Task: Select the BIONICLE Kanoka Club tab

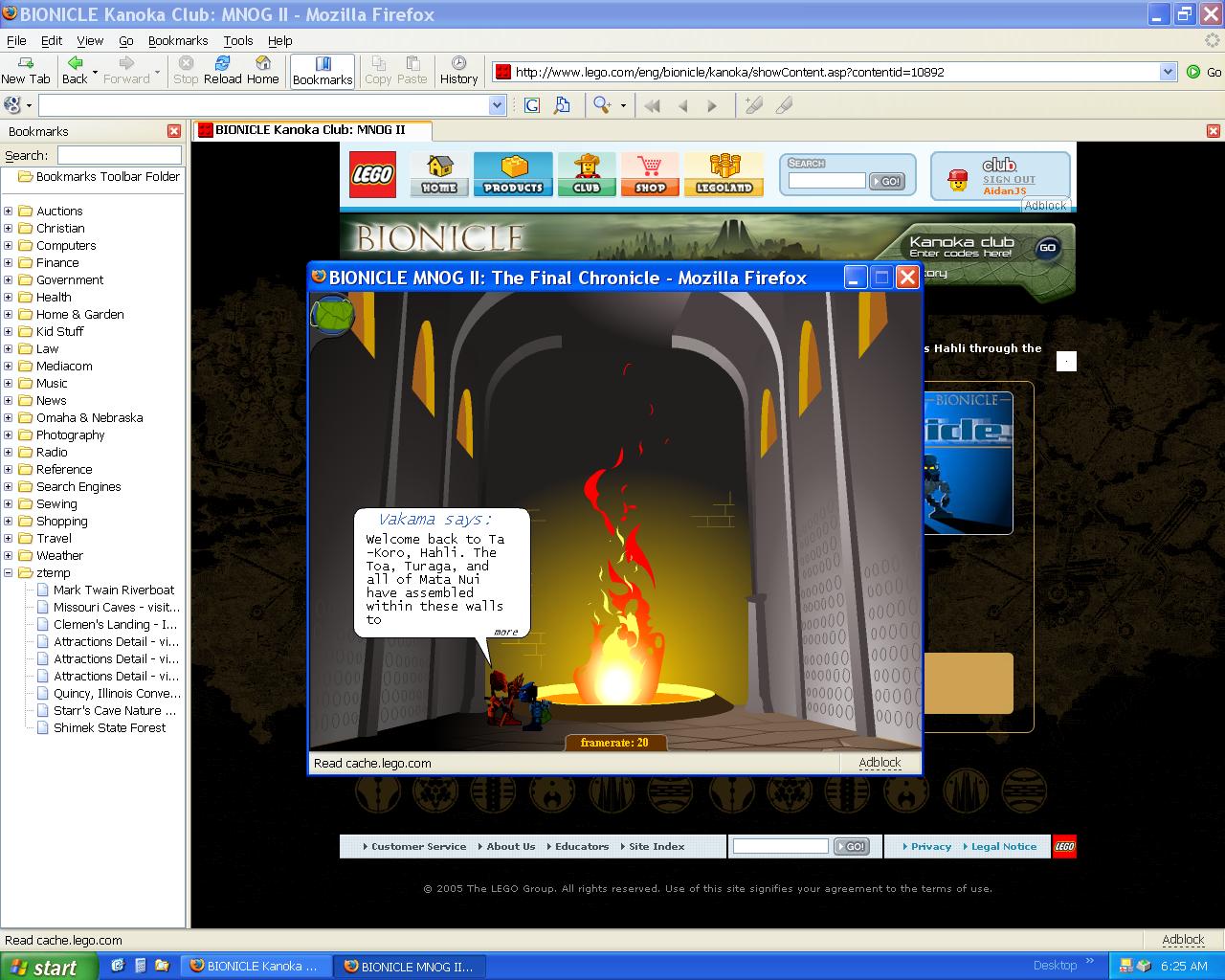Action: point(312,130)
